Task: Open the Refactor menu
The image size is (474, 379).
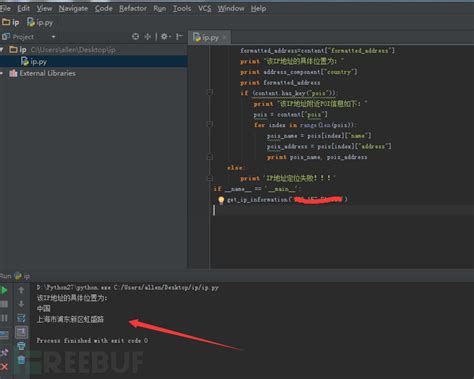Action: 133,8
